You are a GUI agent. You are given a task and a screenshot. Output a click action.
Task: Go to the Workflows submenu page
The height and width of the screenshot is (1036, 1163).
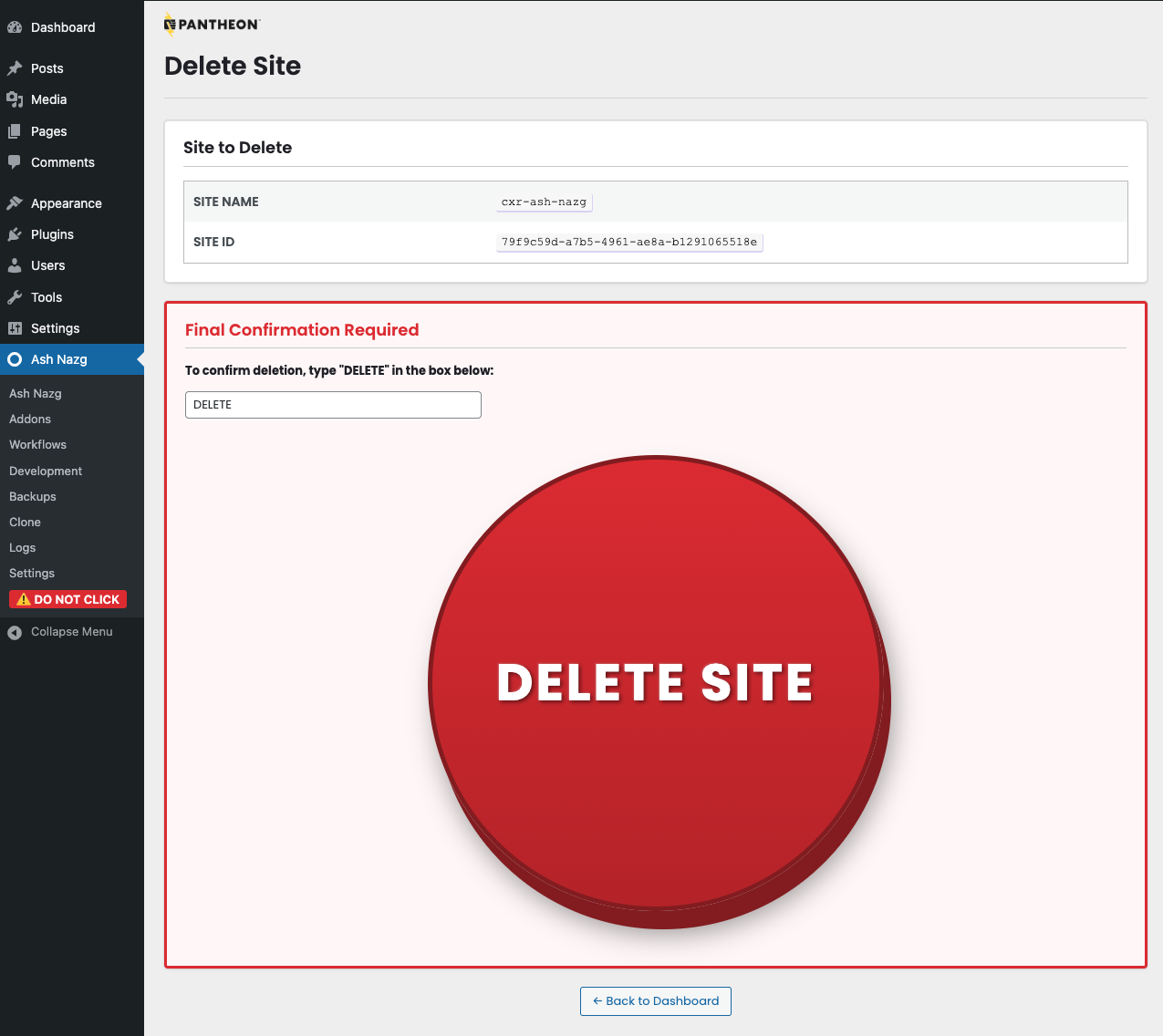point(37,444)
